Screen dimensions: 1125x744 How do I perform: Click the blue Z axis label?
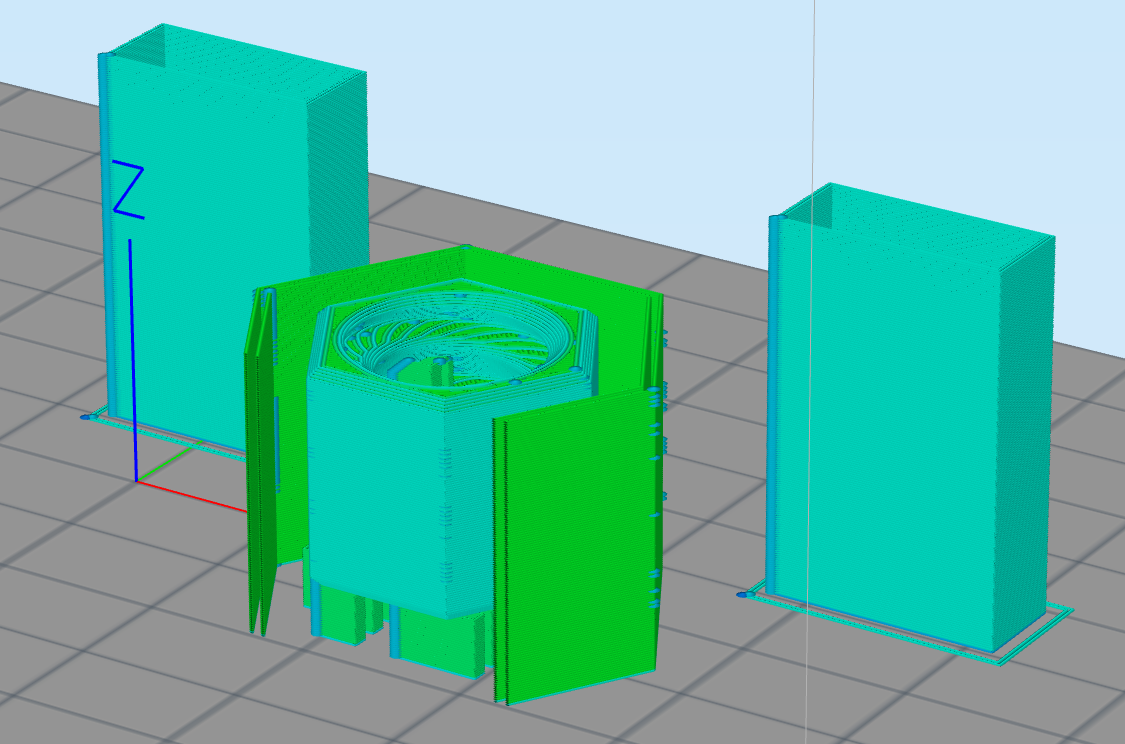tap(128, 191)
